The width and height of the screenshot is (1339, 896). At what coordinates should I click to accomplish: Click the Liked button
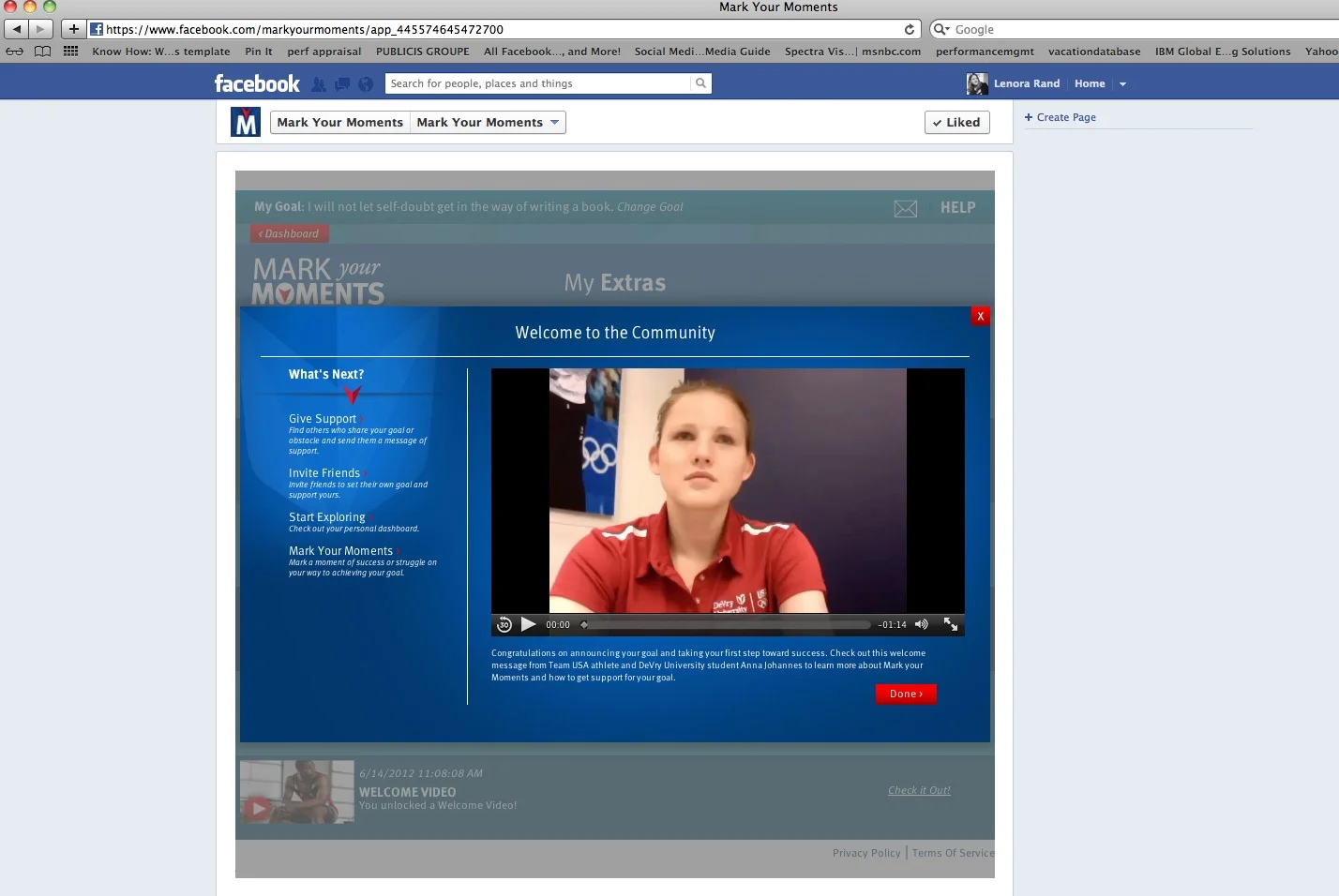957,122
